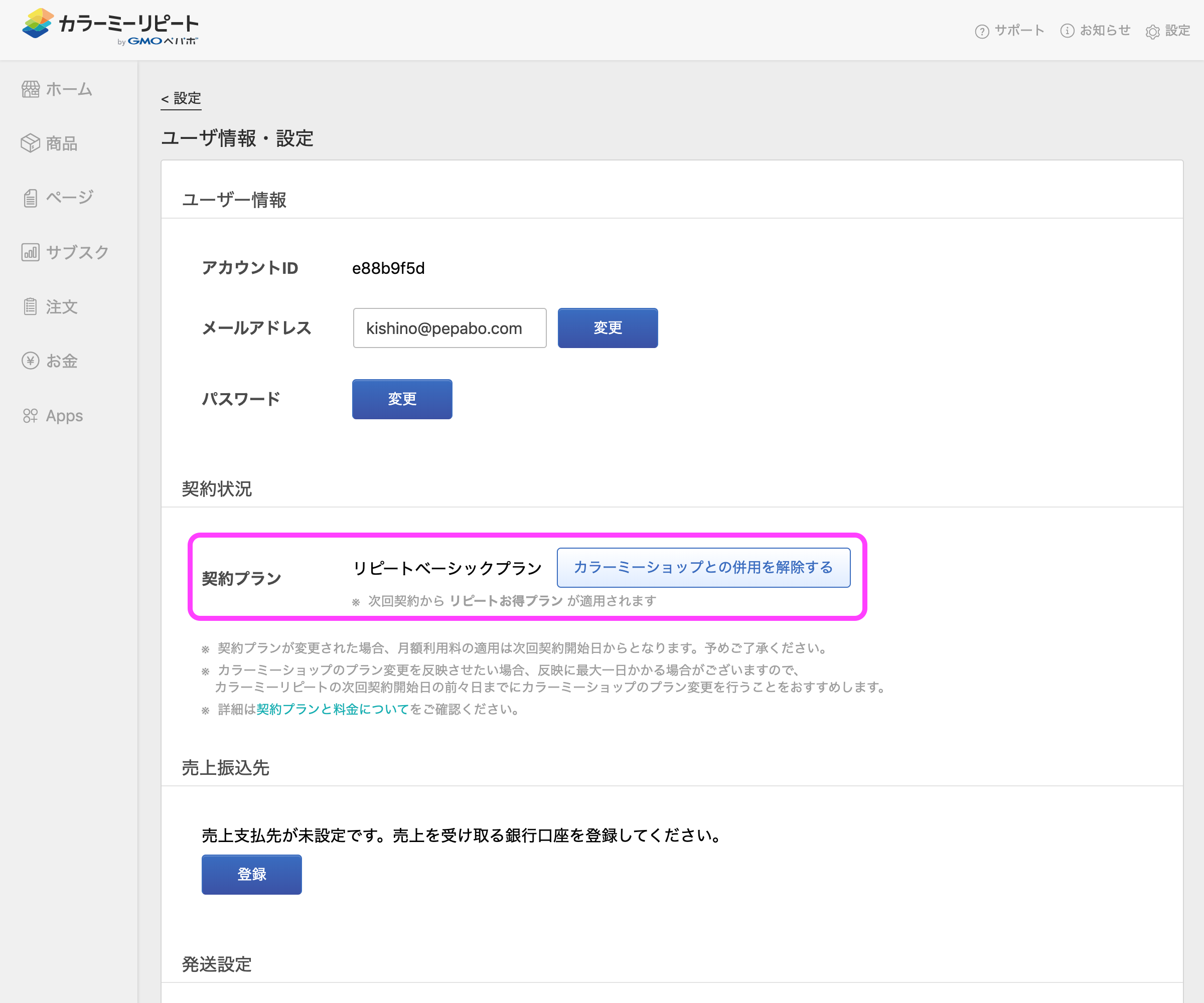Image resolution: width=1204 pixels, height=1003 pixels.
Task: Click カラーミーショップとの併用を解除する button
Action: point(703,567)
